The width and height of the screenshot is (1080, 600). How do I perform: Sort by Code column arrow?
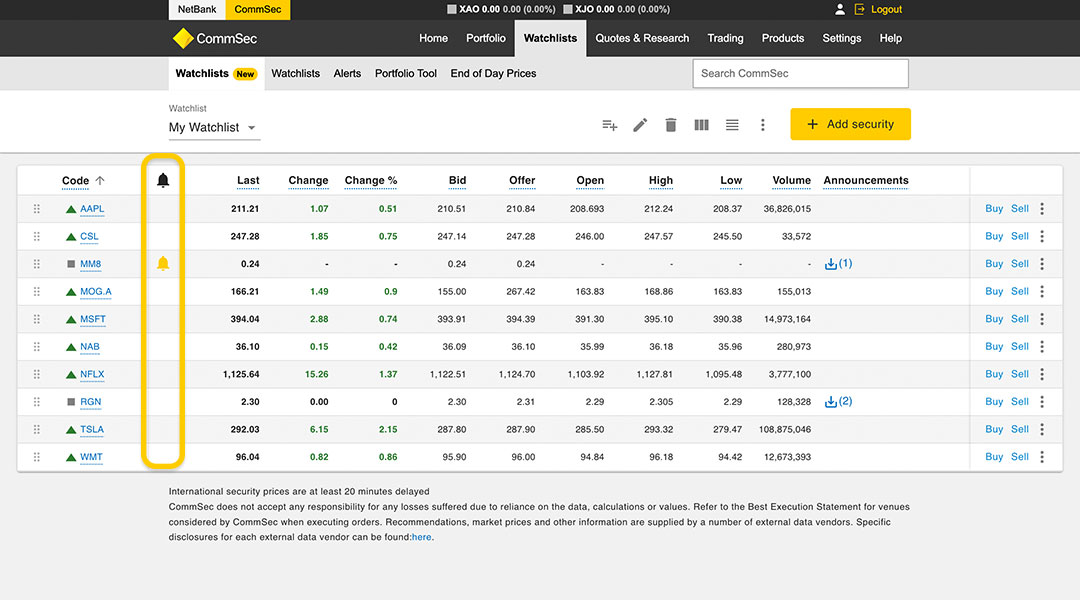[100, 180]
